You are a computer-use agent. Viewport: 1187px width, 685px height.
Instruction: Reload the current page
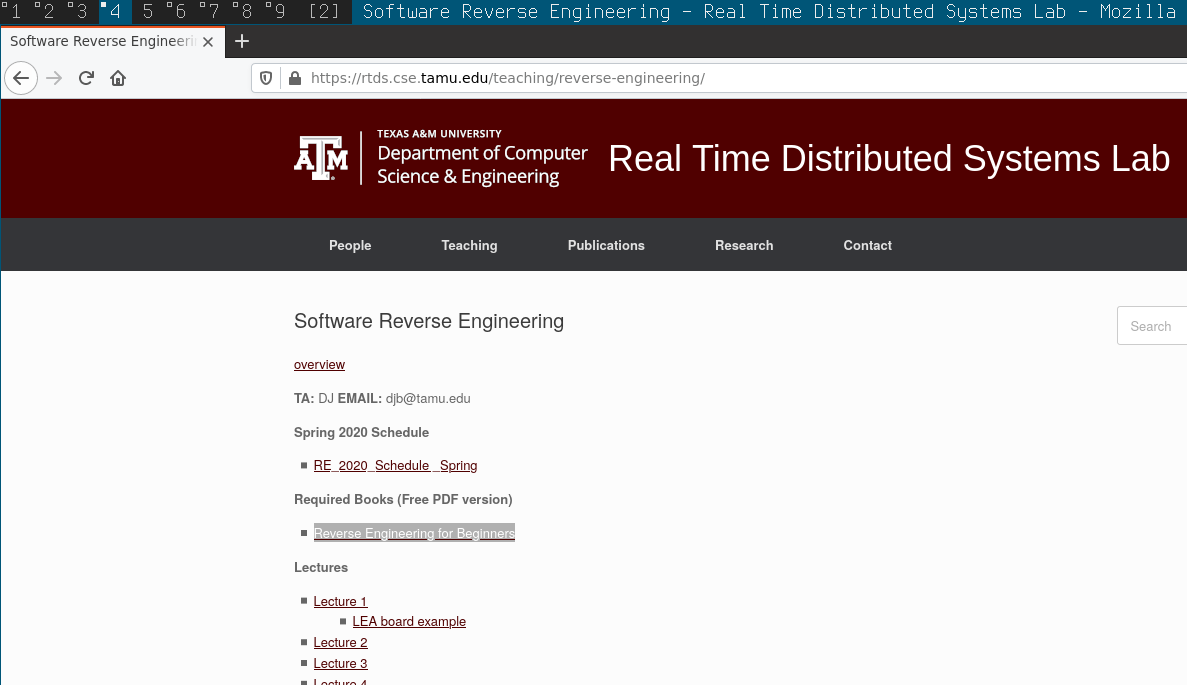[x=86, y=78]
